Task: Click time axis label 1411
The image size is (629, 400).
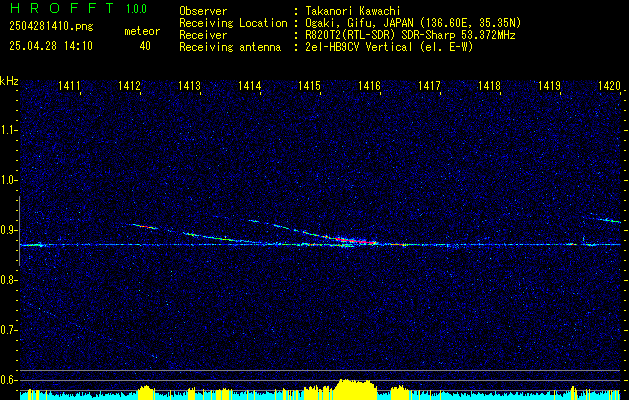Action: (69, 85)
